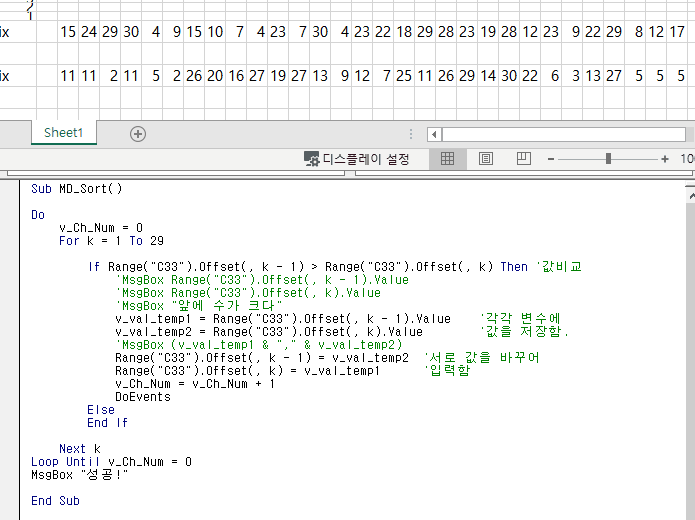
Task: Place cursor on the 'End Sub' line
Action: coord(55,501)
